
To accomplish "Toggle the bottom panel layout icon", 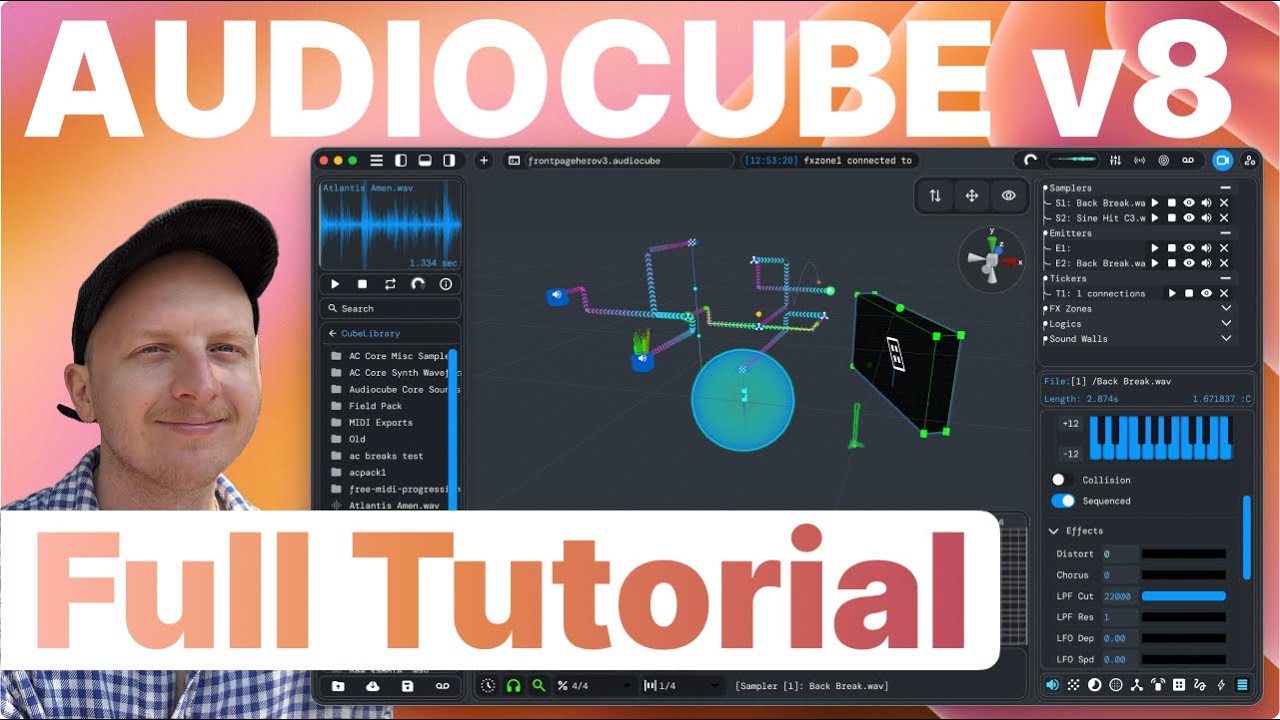I will (x=425, y=160).
